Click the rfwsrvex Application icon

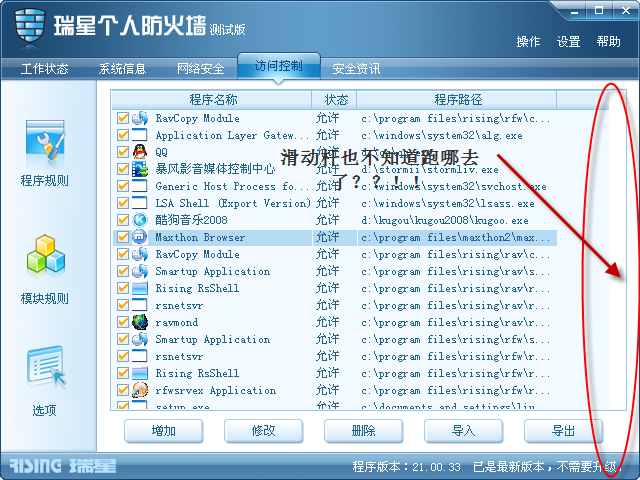[x=140, y=390]
